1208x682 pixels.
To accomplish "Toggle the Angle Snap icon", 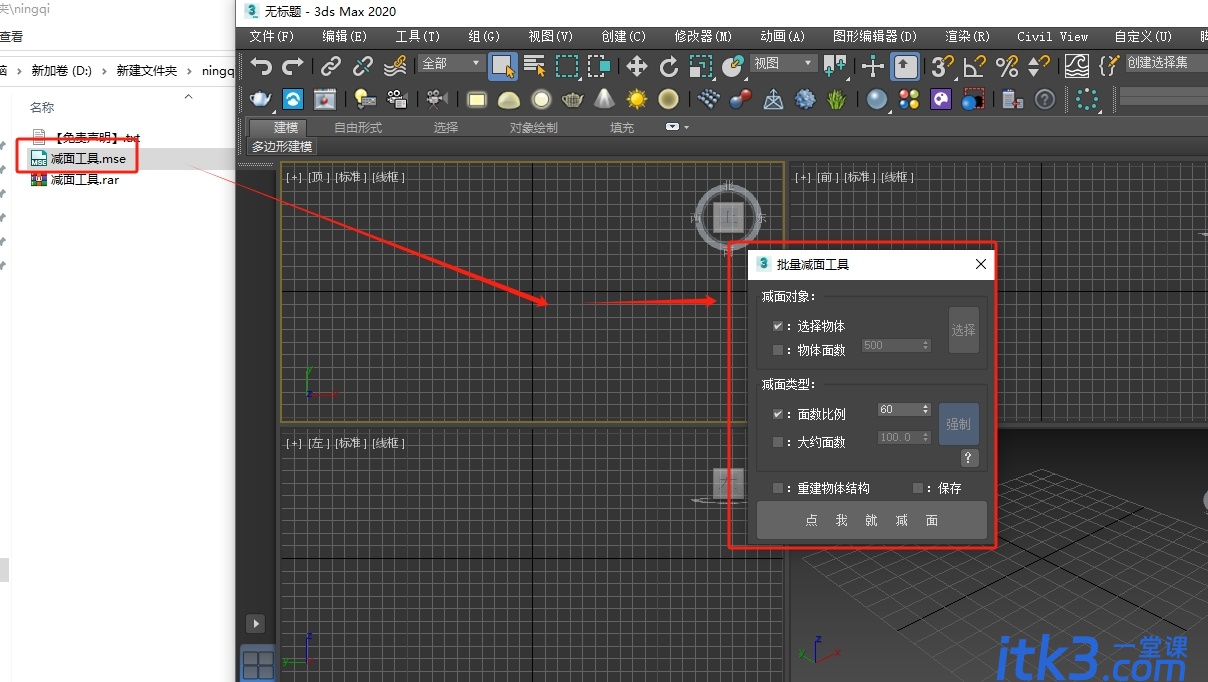I will 975,67.
